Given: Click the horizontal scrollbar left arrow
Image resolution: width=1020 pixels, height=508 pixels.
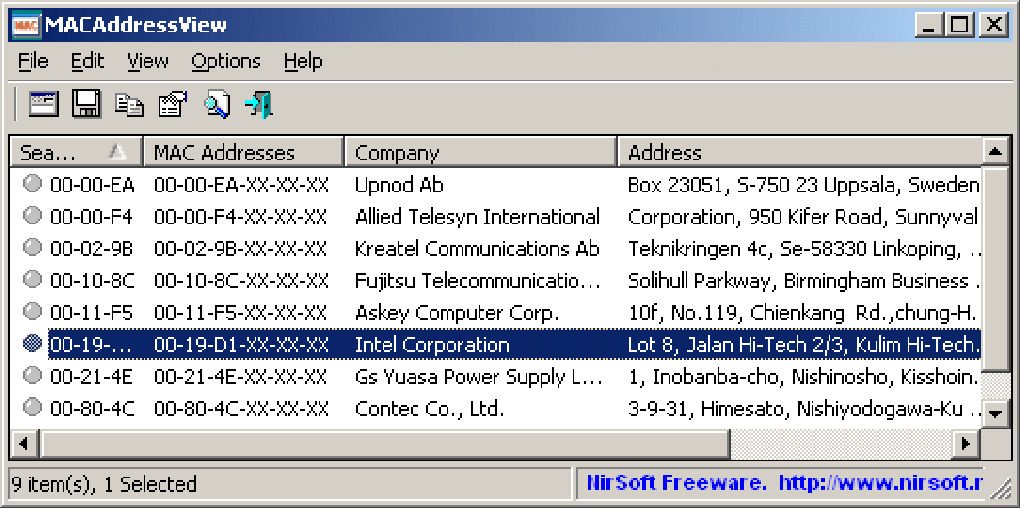Looking at the screenshot, I should point(25,444).
